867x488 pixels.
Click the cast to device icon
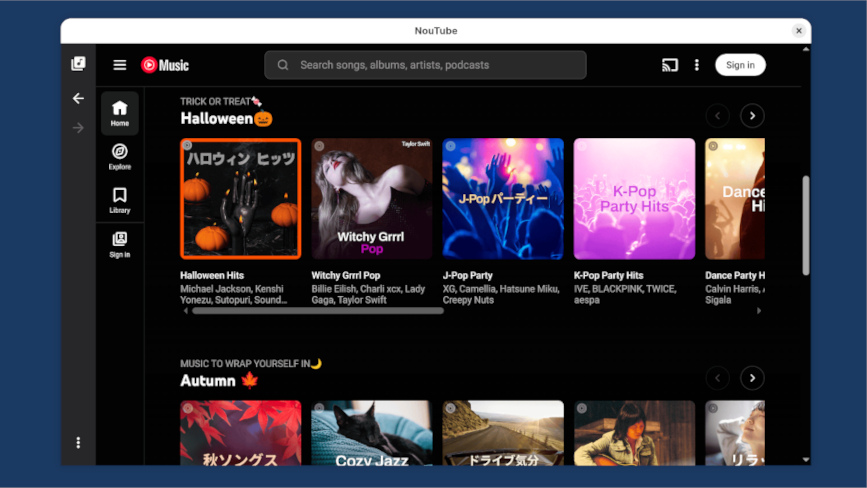pos(670,65)
